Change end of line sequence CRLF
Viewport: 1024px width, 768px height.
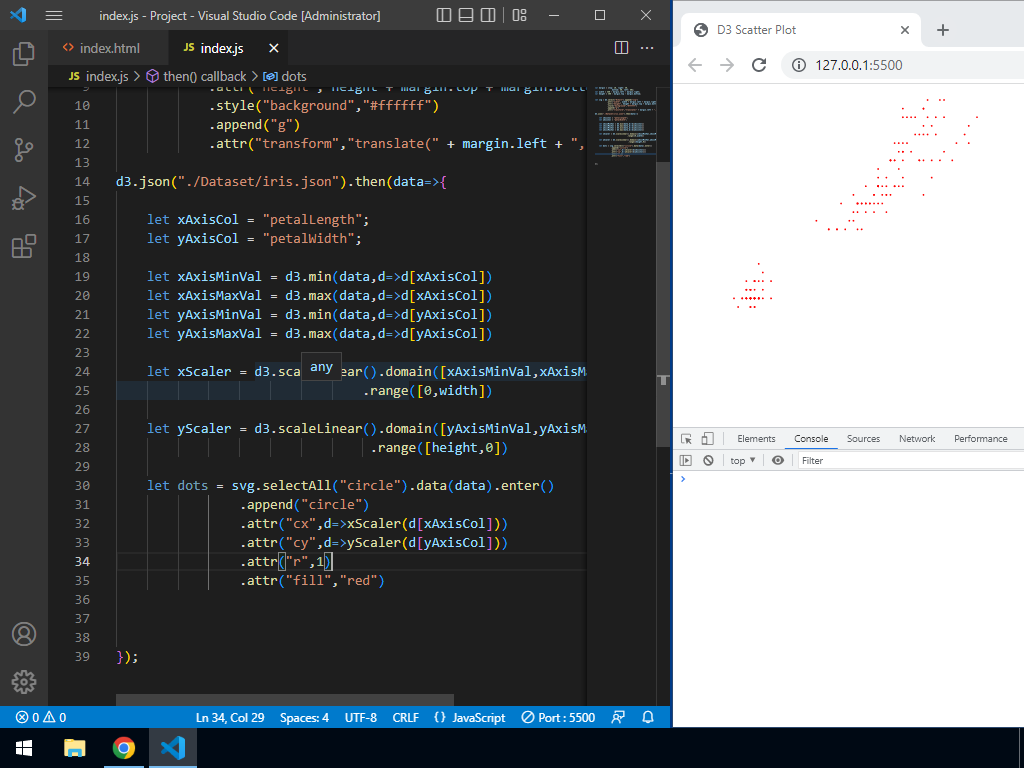pyautogui.click(x=406, y=717)
